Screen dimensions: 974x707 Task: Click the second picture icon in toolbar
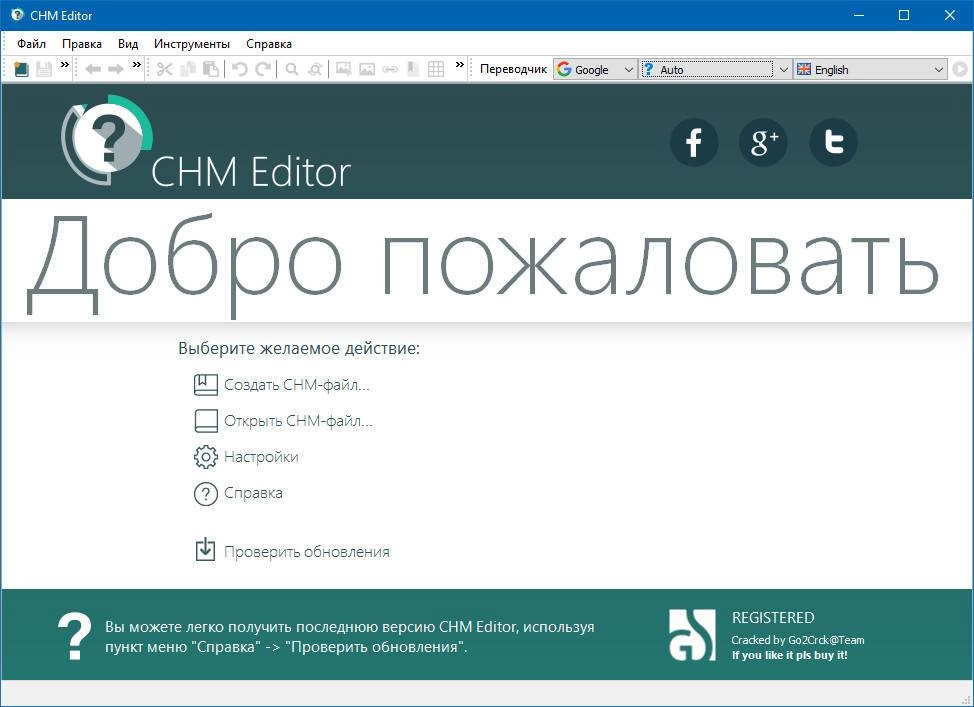pyautogui.click(x=367, y=69)
